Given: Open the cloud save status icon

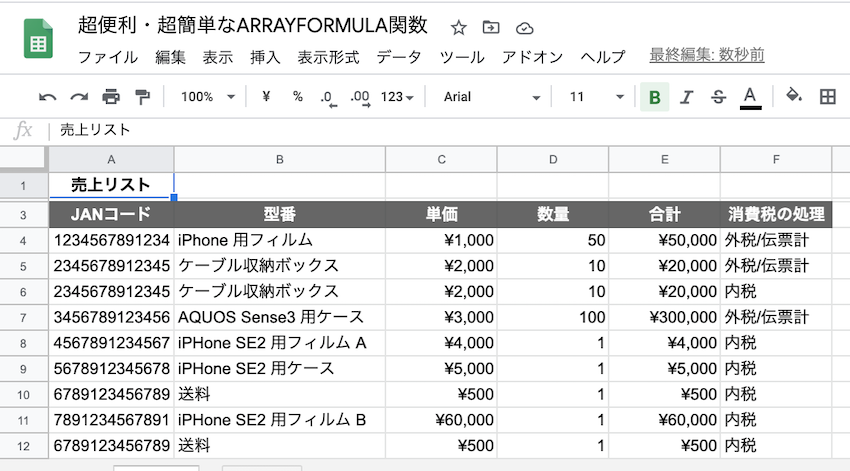Looking at the screenshot, I should click(524, 27).
